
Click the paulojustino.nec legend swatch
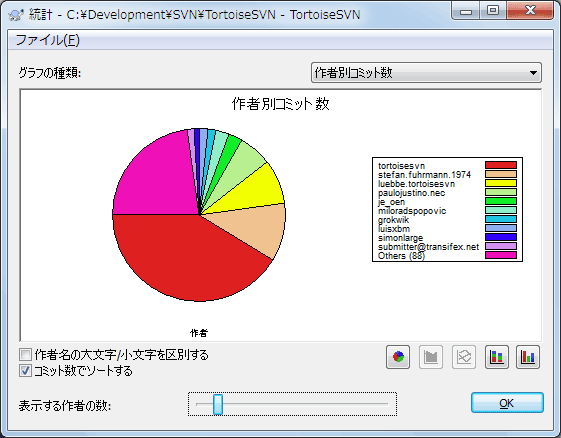[x=501, y=192]
